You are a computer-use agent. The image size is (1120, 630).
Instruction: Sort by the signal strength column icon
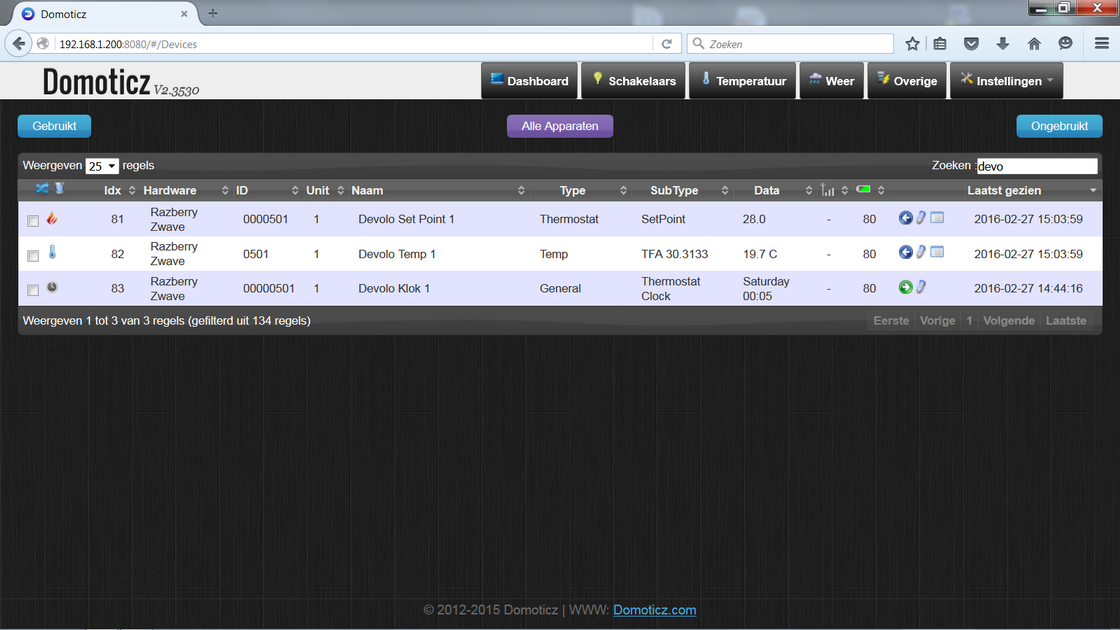pyautogui.click(x=828, y=190)
